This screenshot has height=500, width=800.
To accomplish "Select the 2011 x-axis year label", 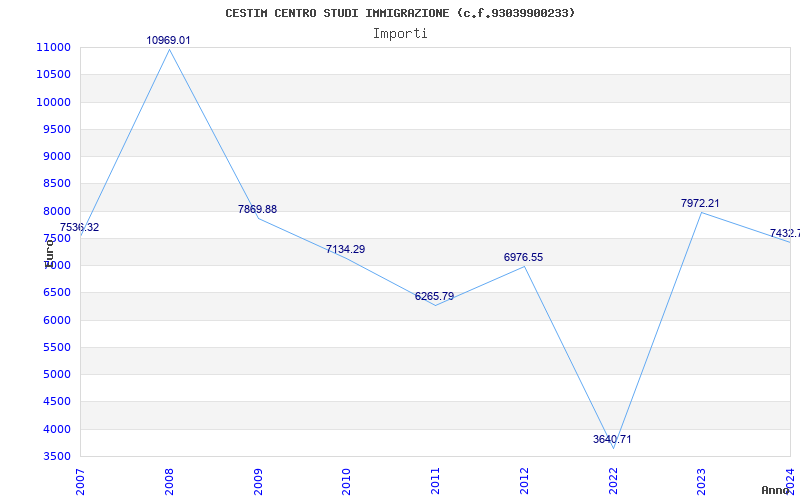I will tap(435, 481).
